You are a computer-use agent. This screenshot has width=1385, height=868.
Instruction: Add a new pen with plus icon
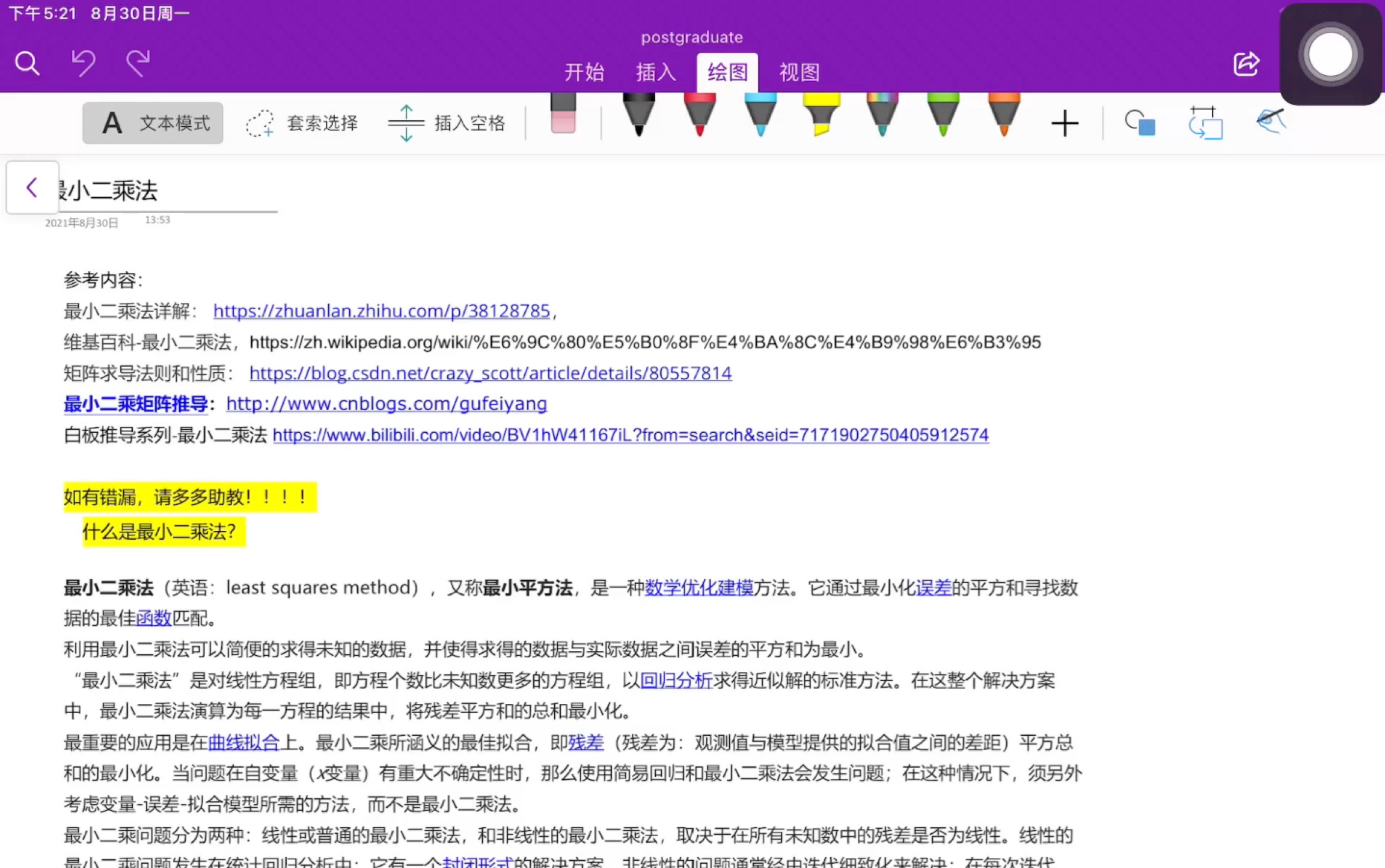click(1065, 123)
